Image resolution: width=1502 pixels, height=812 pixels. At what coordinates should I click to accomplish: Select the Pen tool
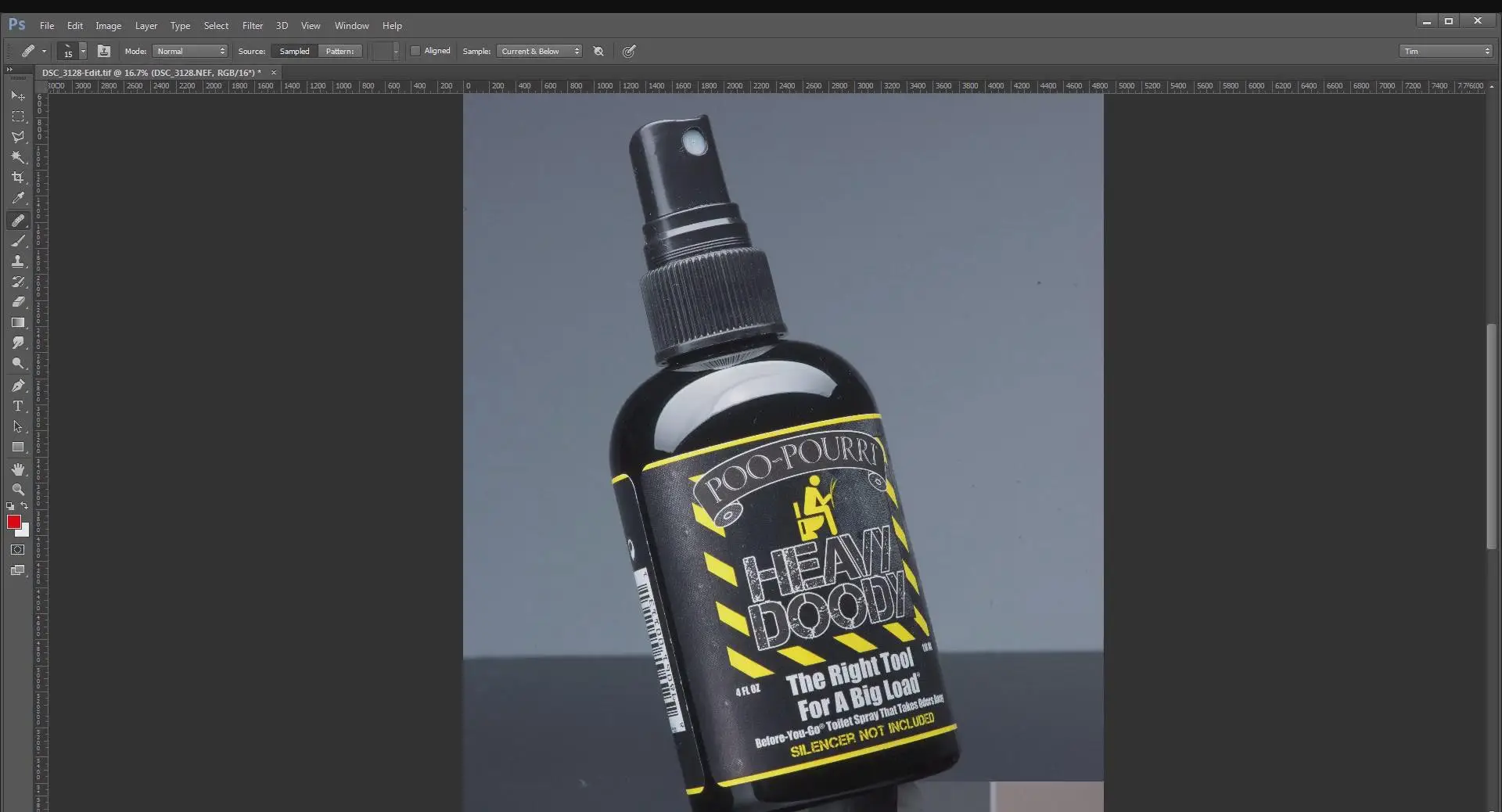pyautogui.click(x=17, y=386)
